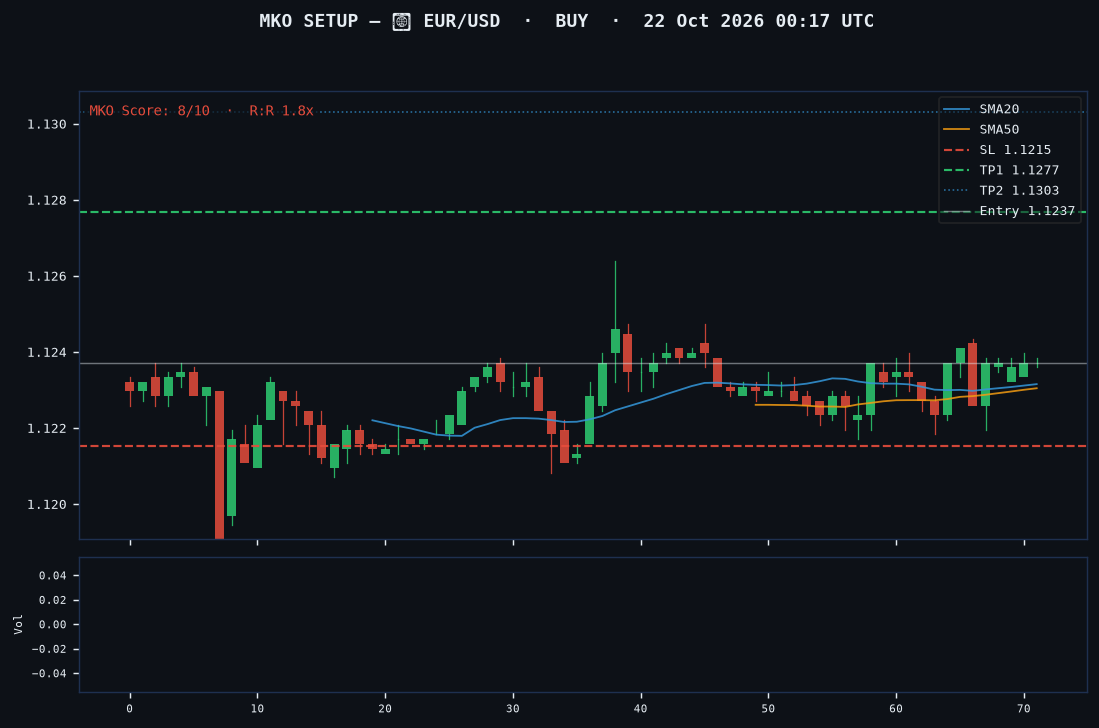Click the x-axis label 0

pos(130,709)
